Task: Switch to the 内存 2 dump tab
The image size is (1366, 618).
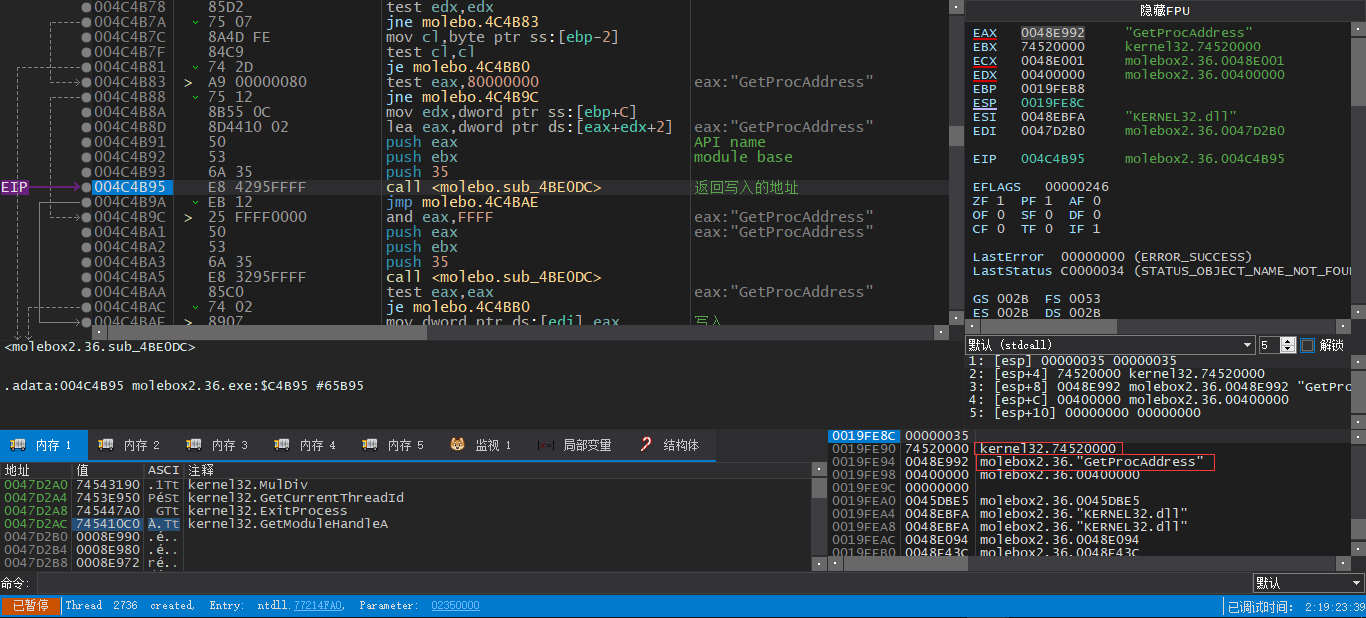Action: [x=131, y=445]
